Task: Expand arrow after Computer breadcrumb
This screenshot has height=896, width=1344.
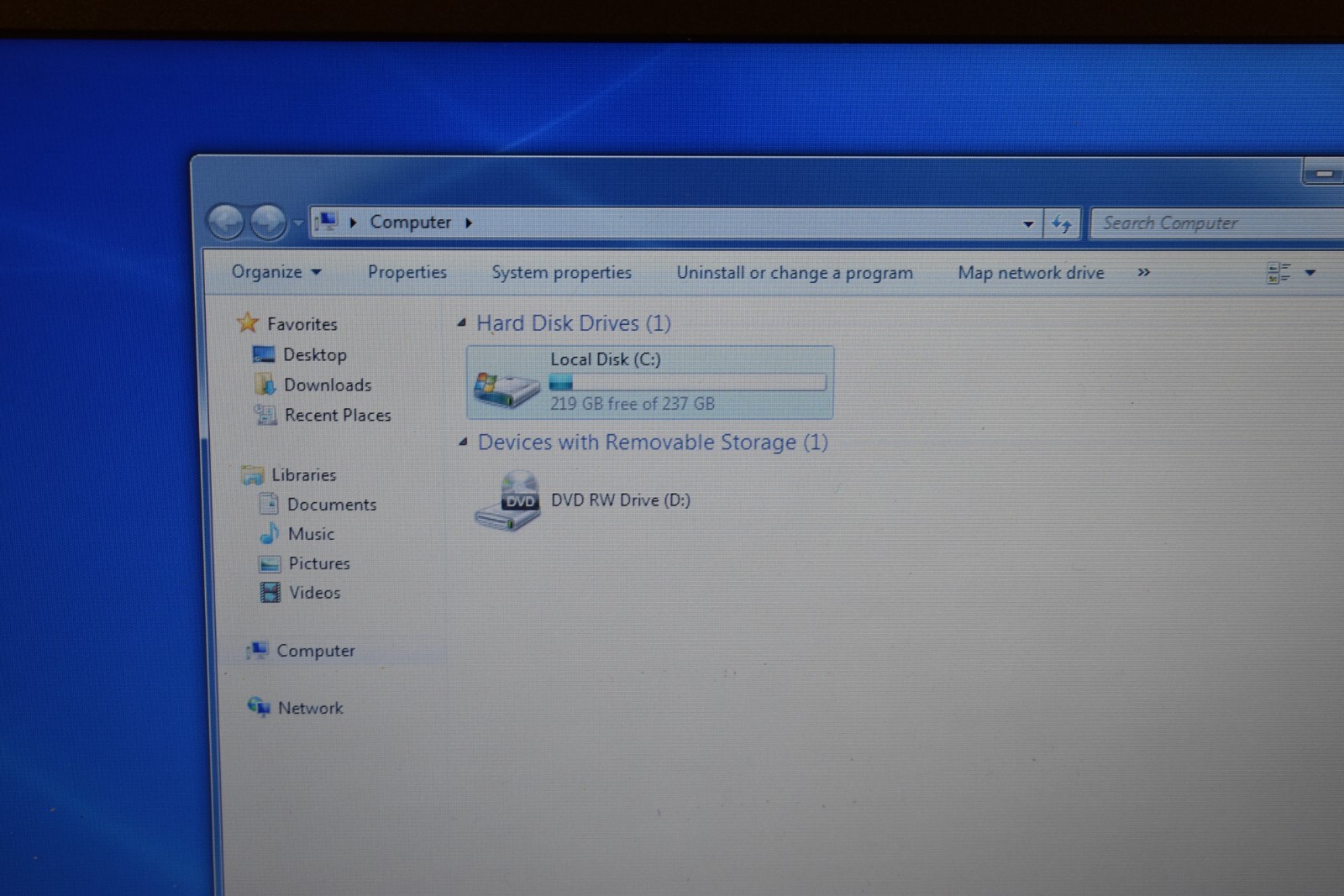Action: pyautogui.click(x=469, y=223)
